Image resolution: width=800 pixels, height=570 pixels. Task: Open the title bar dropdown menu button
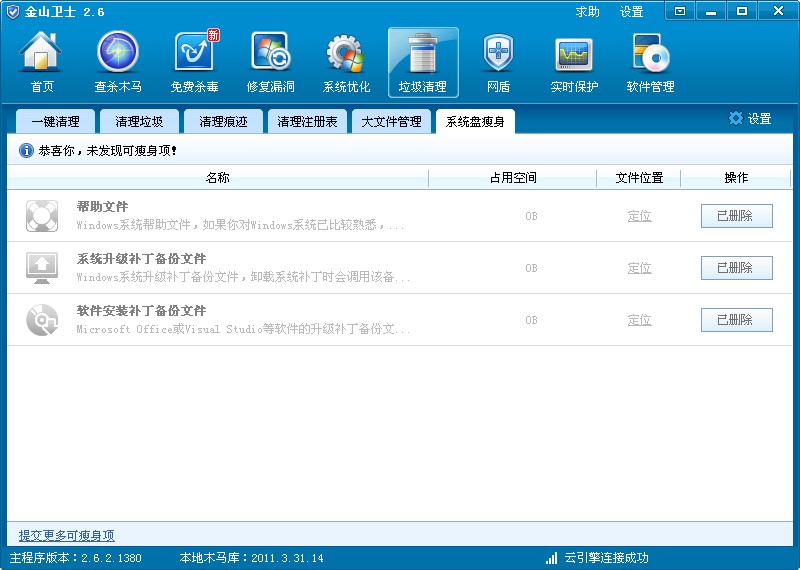click(680, 11)
